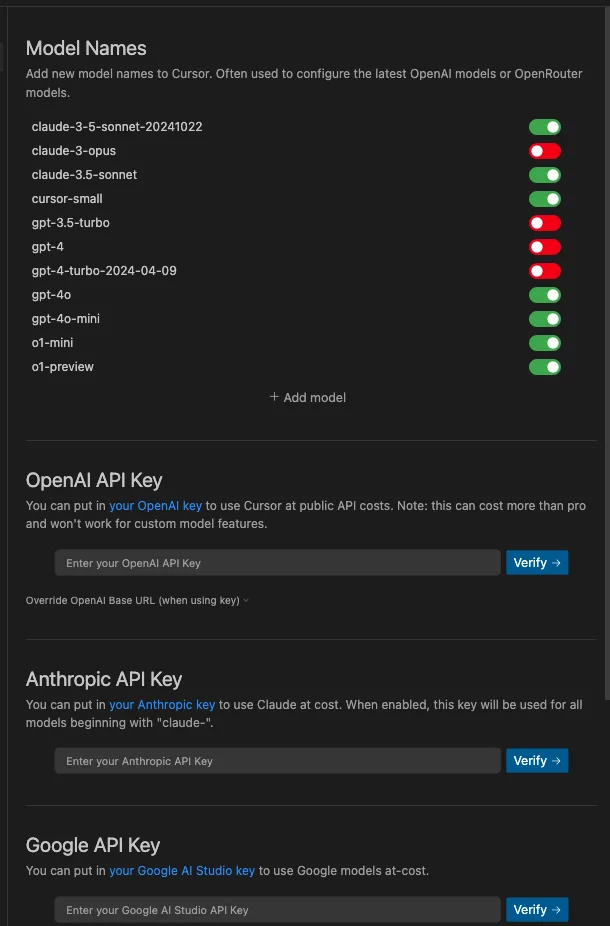Toggle the gpt-4o-mini model switch
Screen dimensions: 610x926
pos(544,319)
